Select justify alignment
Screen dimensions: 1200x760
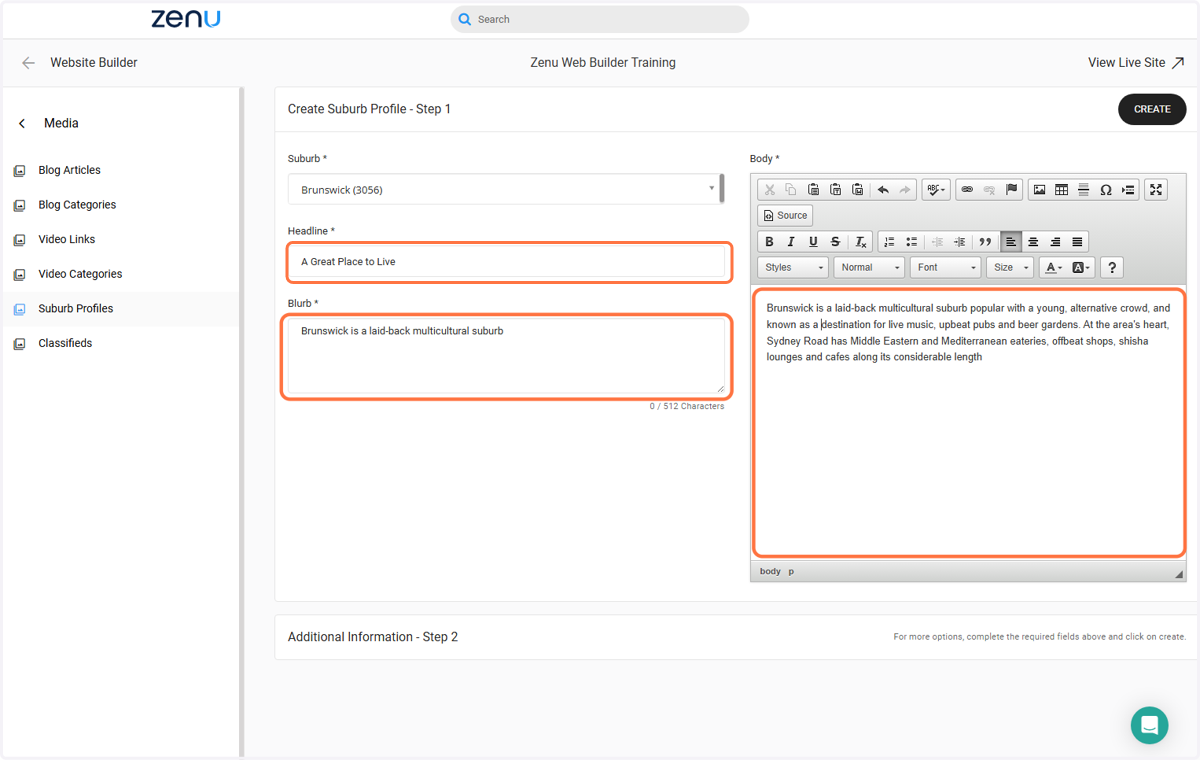pyautogui.click(x=1077, y=242)
